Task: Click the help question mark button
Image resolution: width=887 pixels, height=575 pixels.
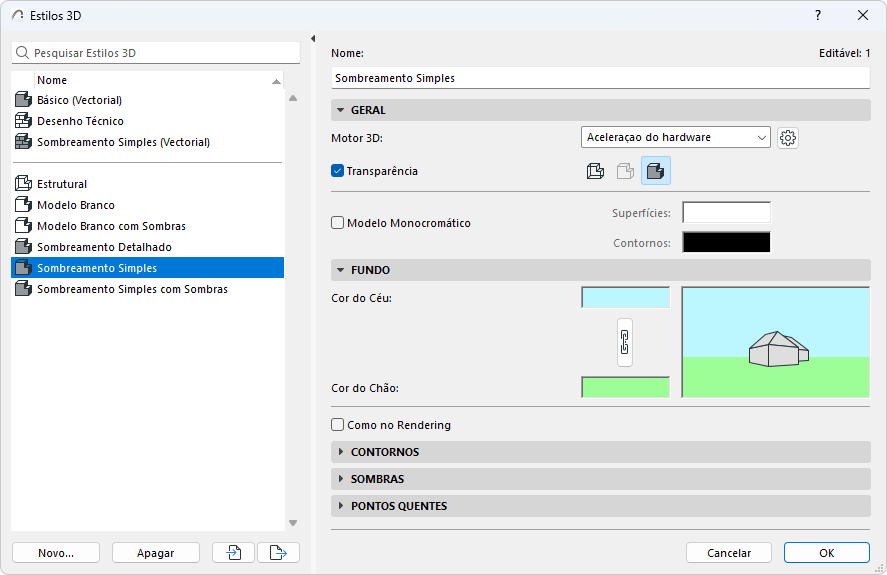Action: [x=817, y=15]
